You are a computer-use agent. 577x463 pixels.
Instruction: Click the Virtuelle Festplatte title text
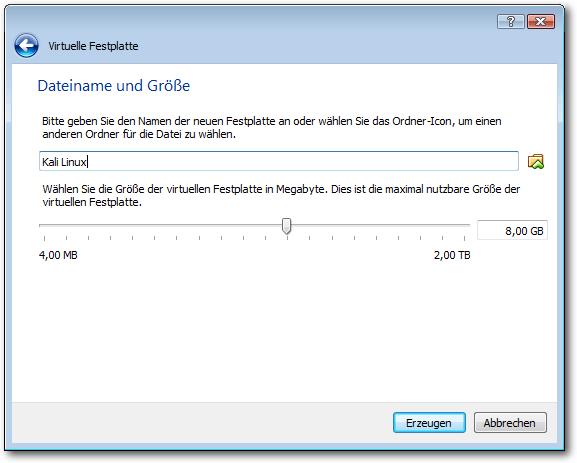click(x=93, y=46)
